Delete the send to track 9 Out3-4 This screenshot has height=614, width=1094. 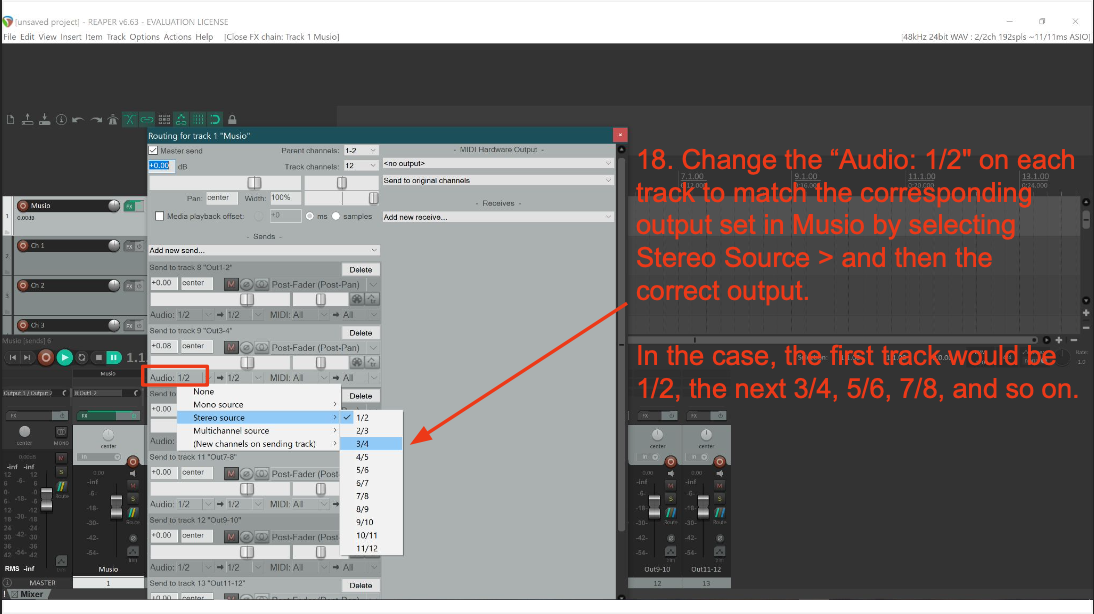click(x=361, y=333)
